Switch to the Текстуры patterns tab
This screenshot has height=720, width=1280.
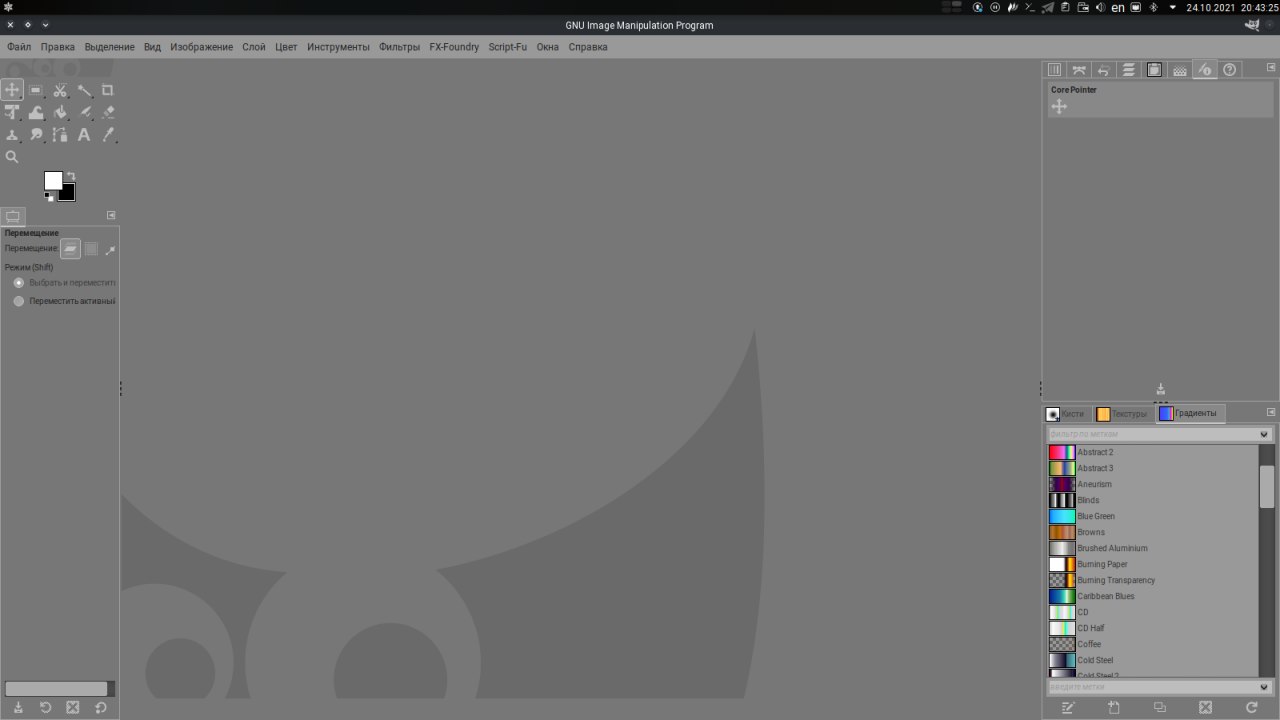(1122, 414)
